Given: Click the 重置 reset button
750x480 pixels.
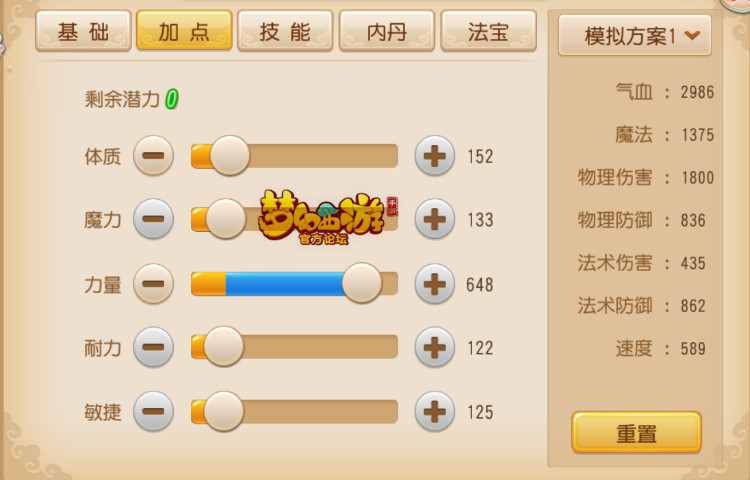Looking at the screenshot, I should pos(637,432).
